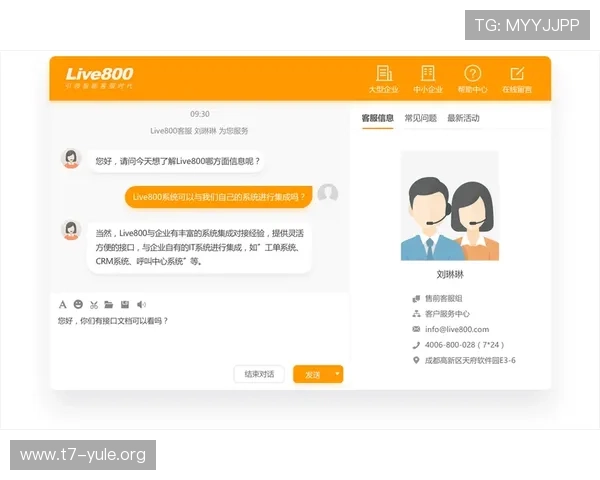The width and height of the screenshot is (600, 480).
Task: Click address 成都高新区天府软件园E3-6
Action: (470, 360)
